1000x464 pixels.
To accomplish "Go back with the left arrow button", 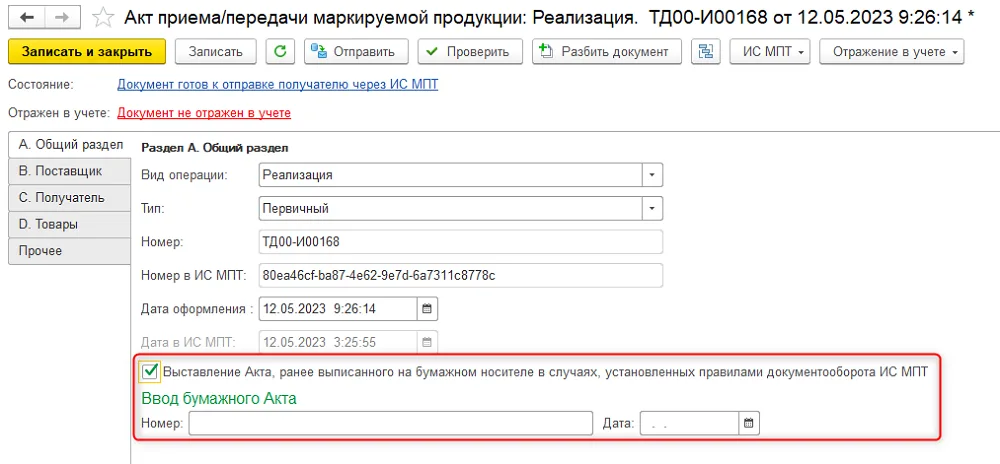I will coord(26,17).
